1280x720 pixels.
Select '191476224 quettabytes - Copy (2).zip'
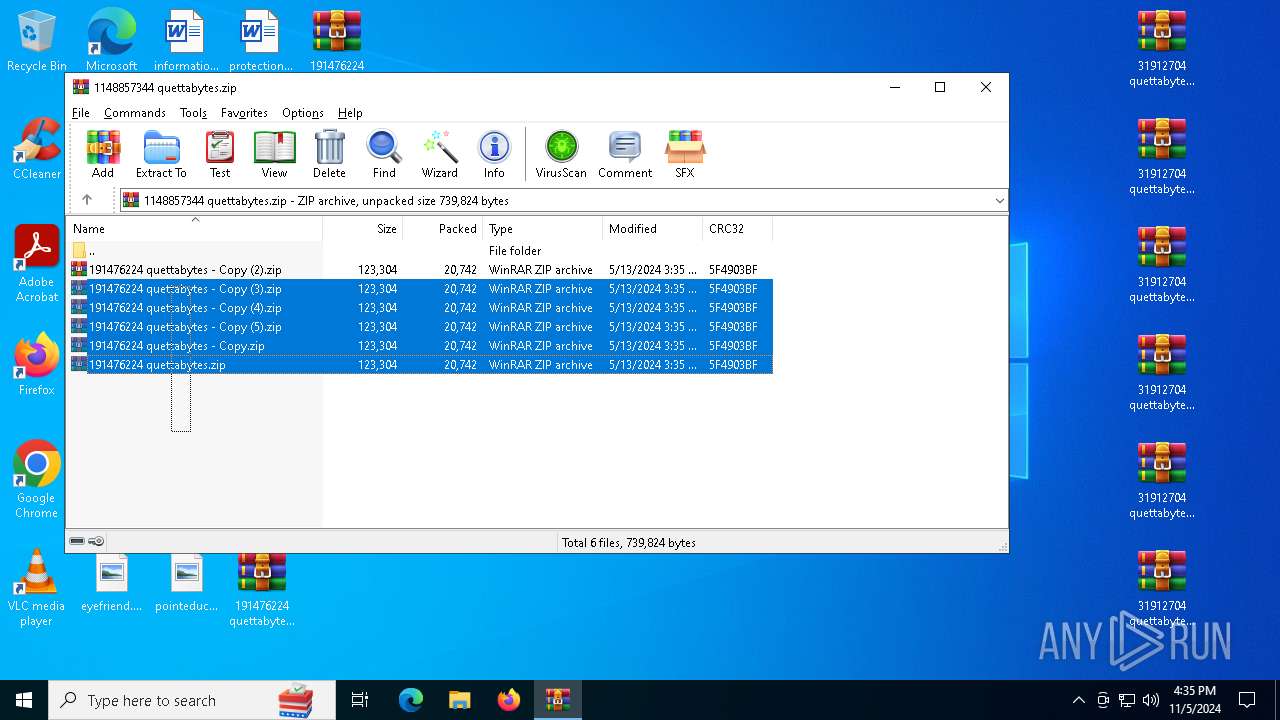(x=421, y=270)
